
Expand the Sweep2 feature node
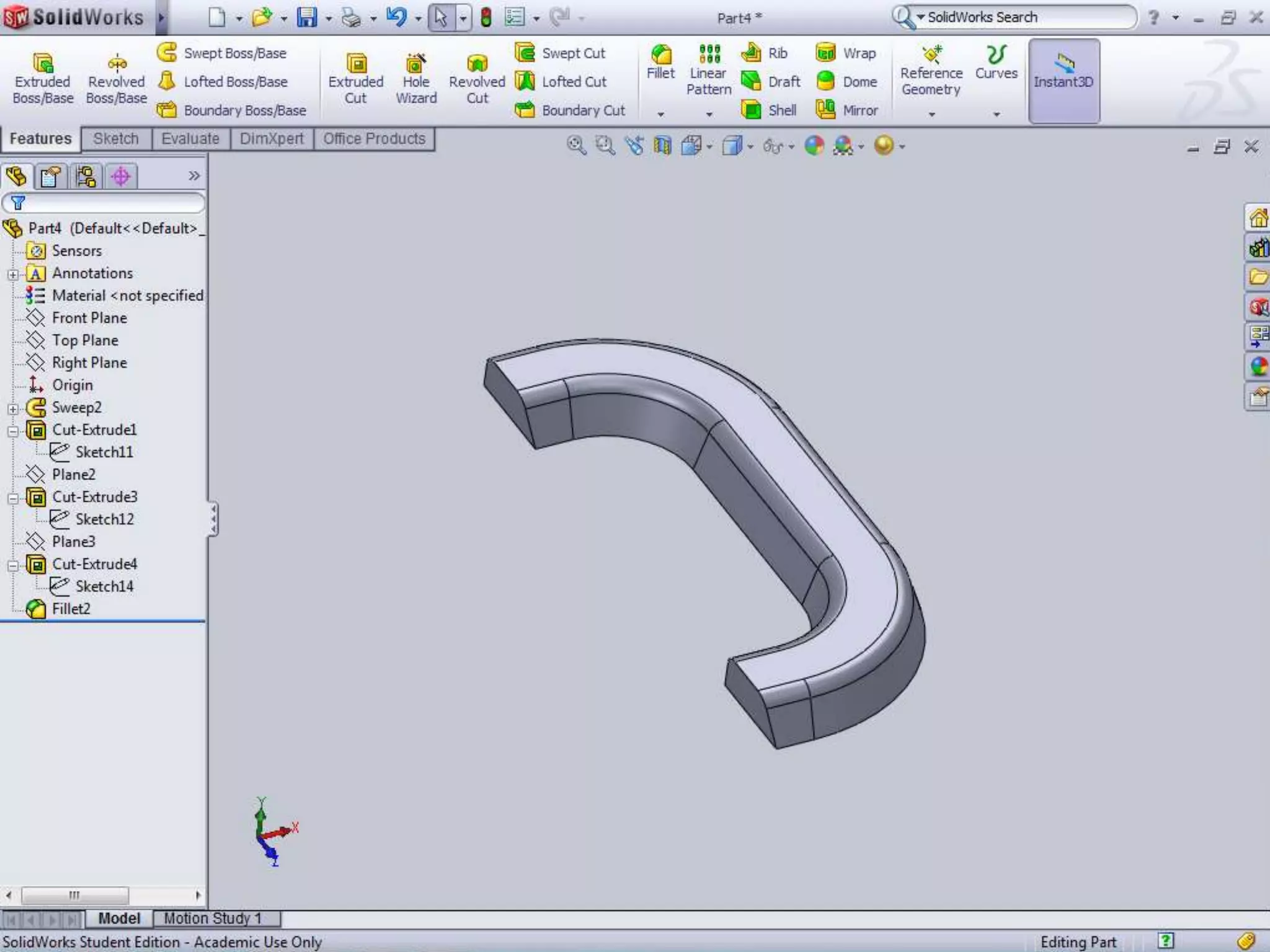pyautogui.click(x=13, y=408)
